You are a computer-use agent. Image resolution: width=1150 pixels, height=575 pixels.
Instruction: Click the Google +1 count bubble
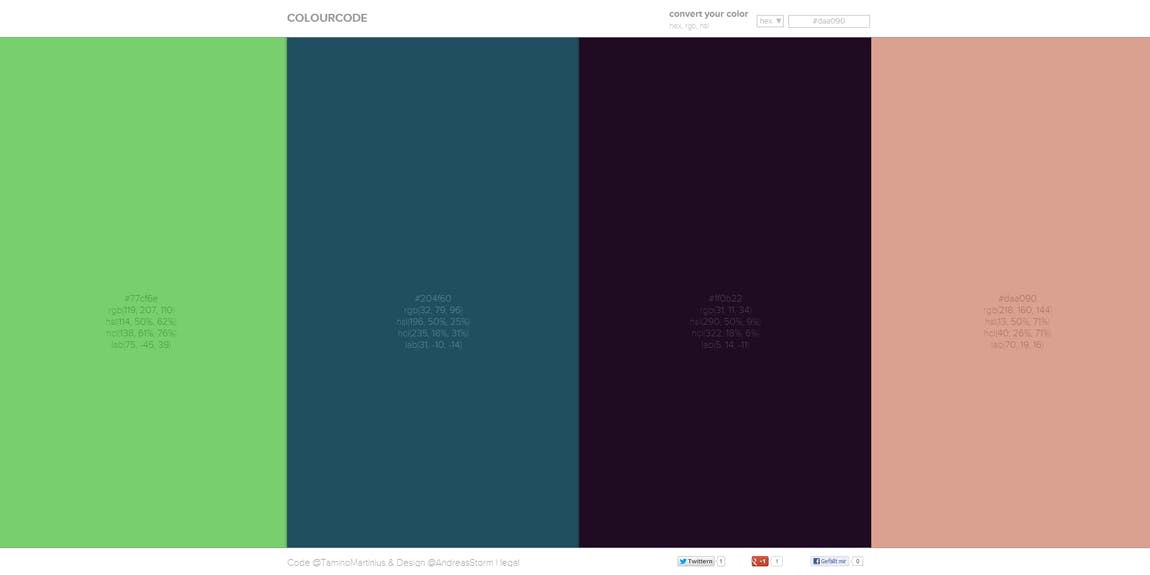pyautogui.click(x=777, y=561)
